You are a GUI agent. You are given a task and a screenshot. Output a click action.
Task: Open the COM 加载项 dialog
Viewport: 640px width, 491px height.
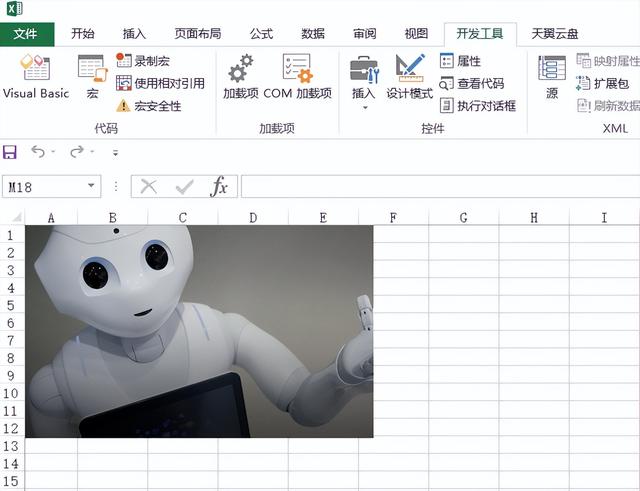[297, 76]
